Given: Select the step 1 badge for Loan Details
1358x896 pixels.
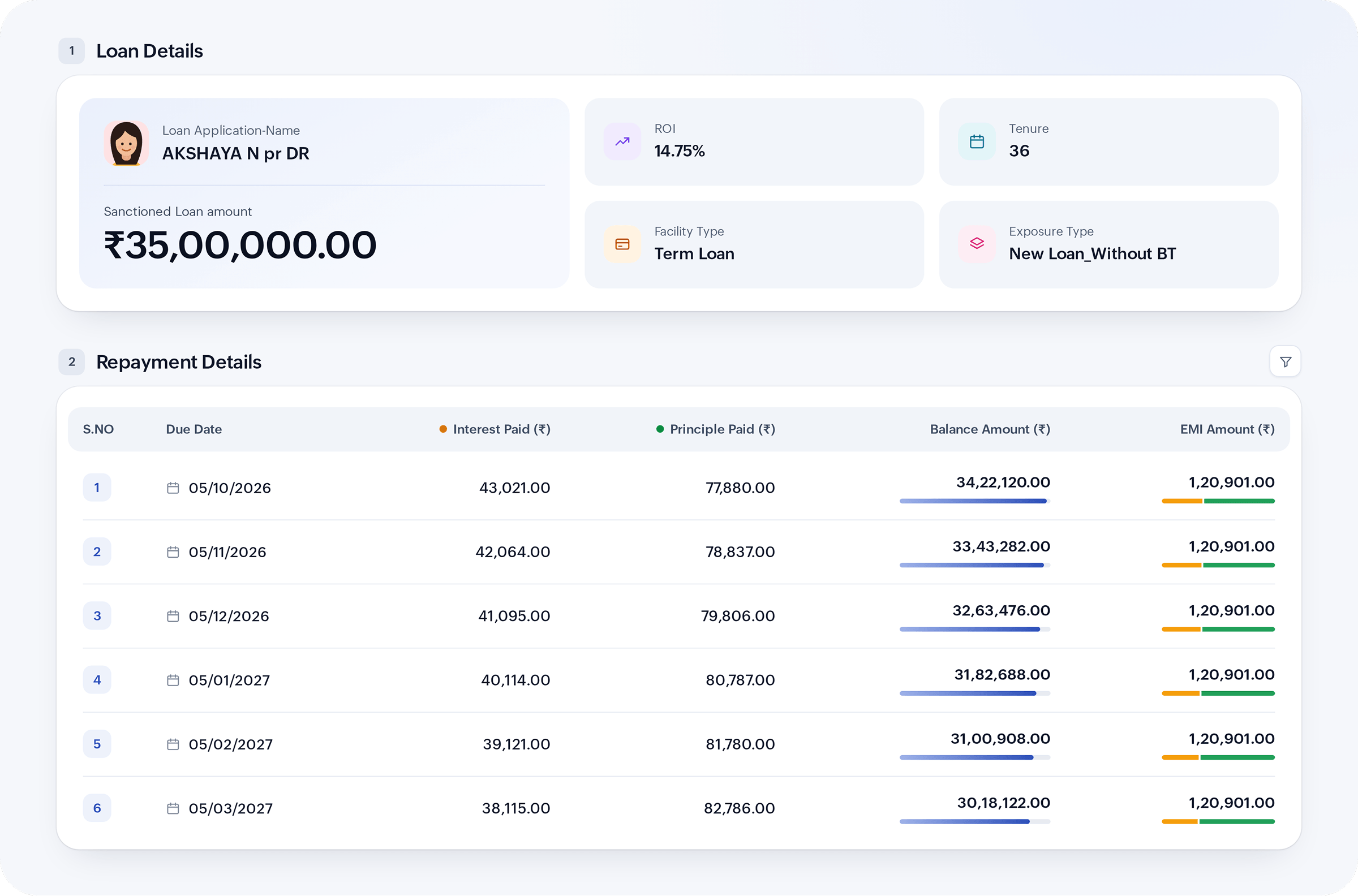Looking at the screenshot, I should tap(71, 51).
